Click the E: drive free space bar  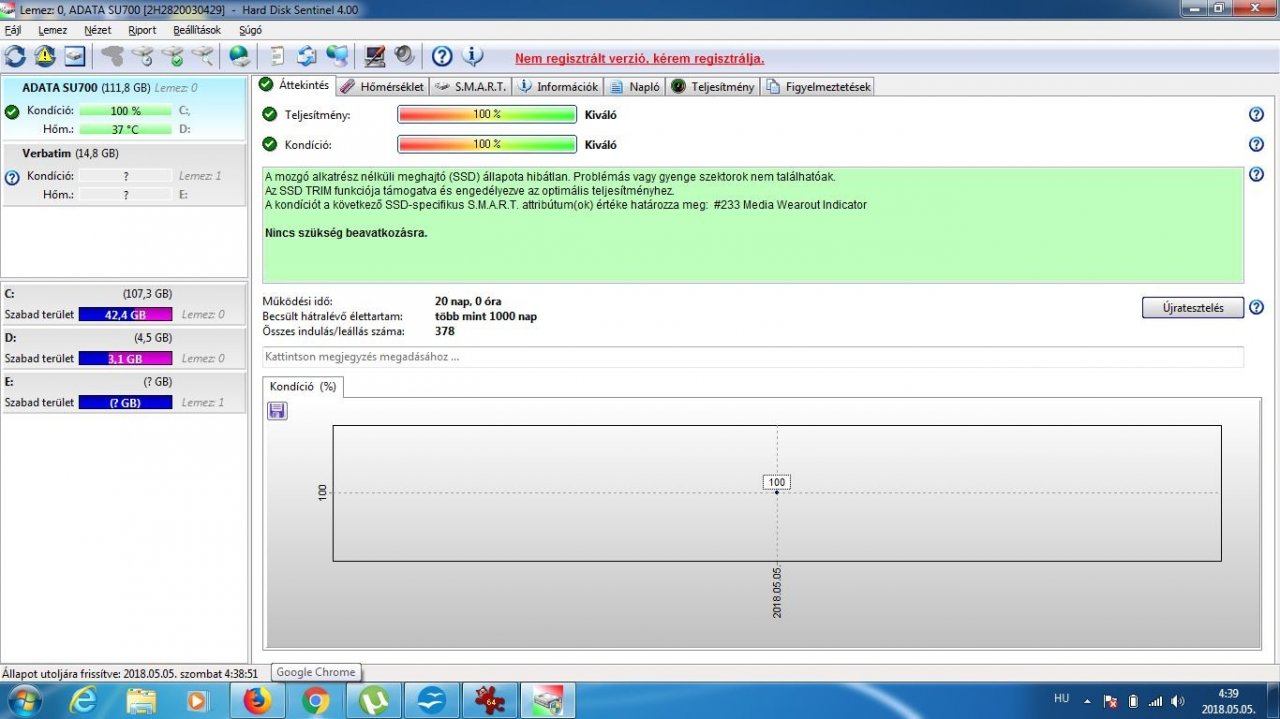[x=125, y=402]
